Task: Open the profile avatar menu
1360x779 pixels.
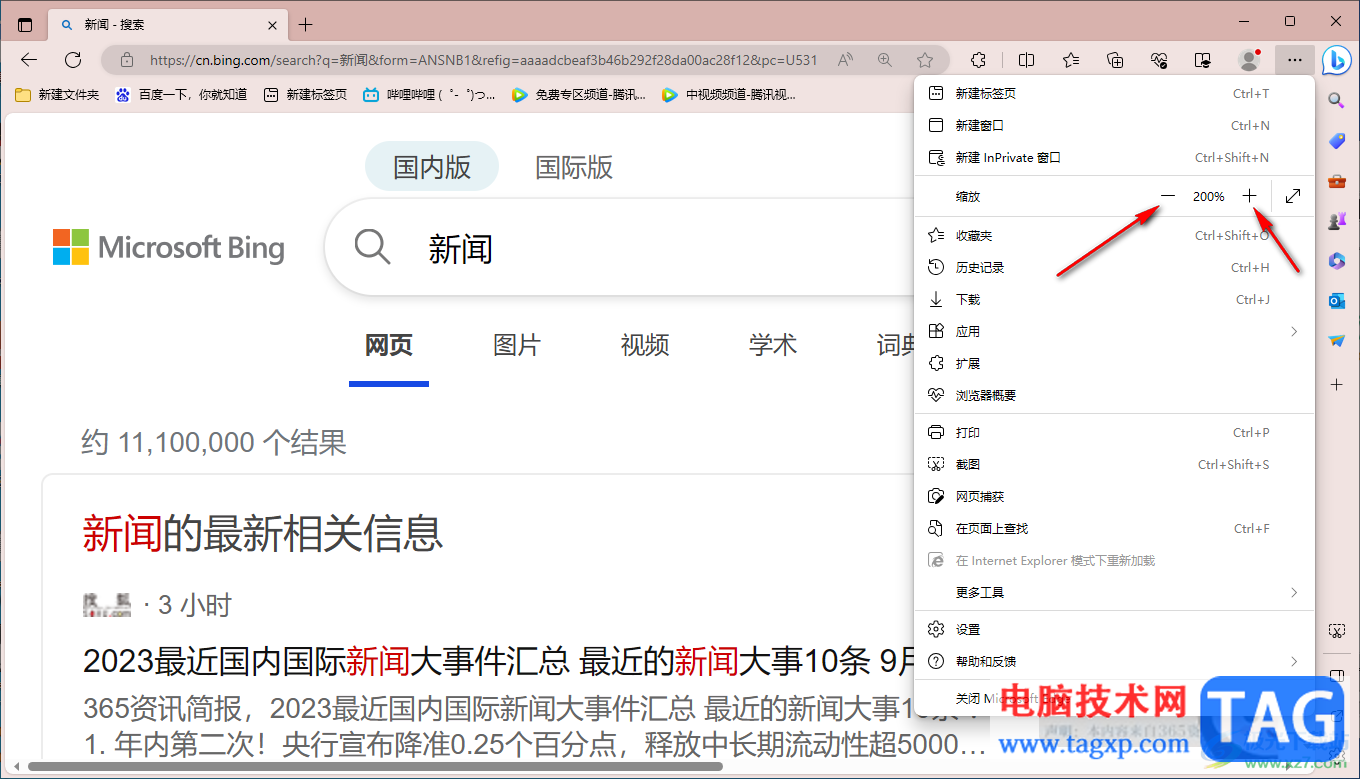Action: tap(1249, 60)
